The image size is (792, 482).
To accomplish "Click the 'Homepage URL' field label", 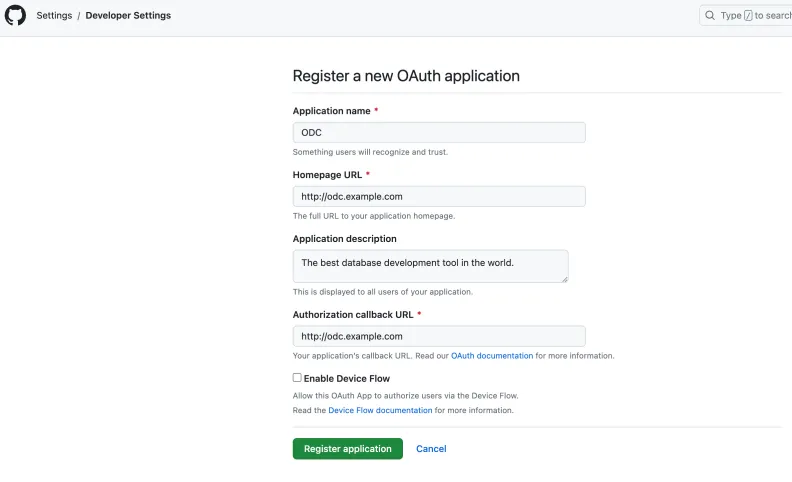I will coord(326,175).
